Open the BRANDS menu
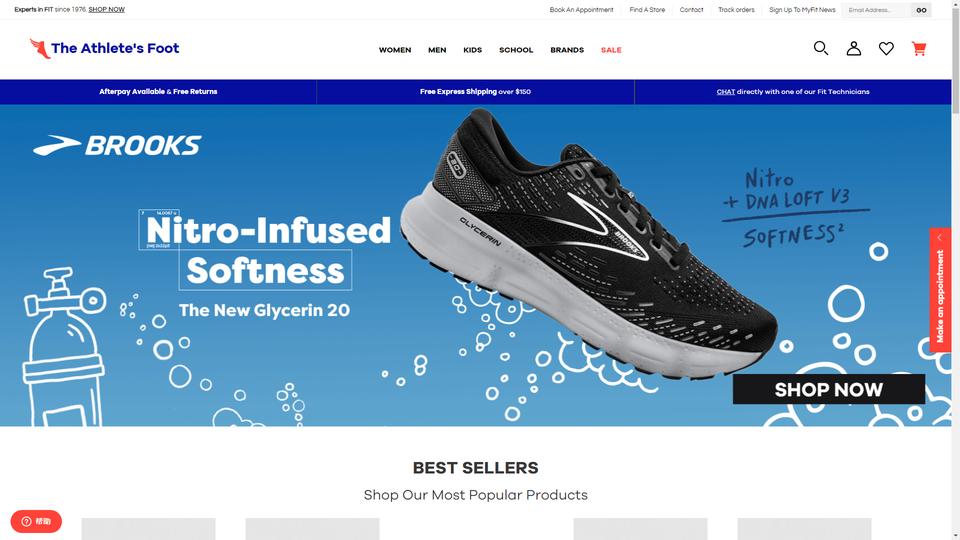The height and width of the screenshot is (540, 960). pyautogui.click(x=567, y=50)
